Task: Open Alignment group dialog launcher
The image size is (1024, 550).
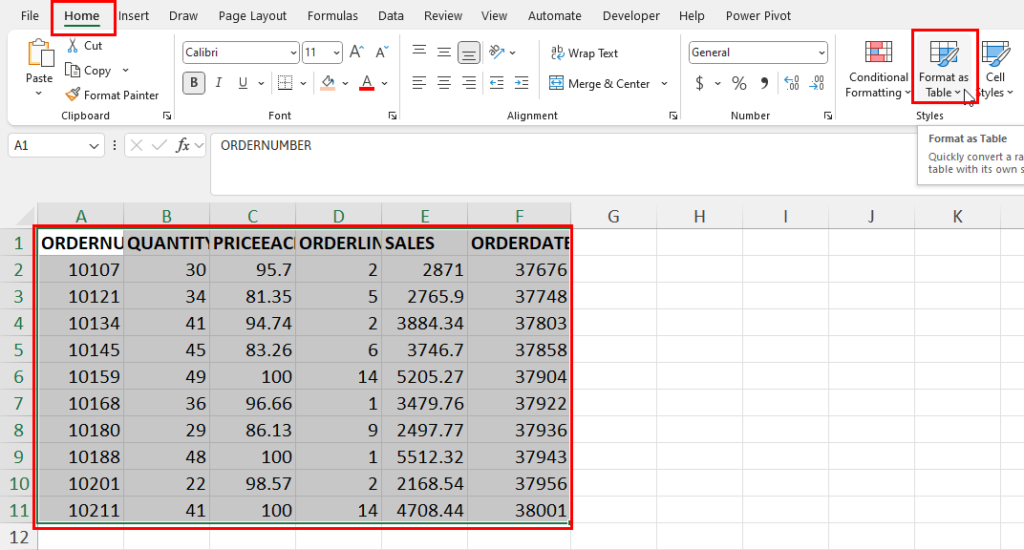Action: pyautogui.click(x=673, y=116)
